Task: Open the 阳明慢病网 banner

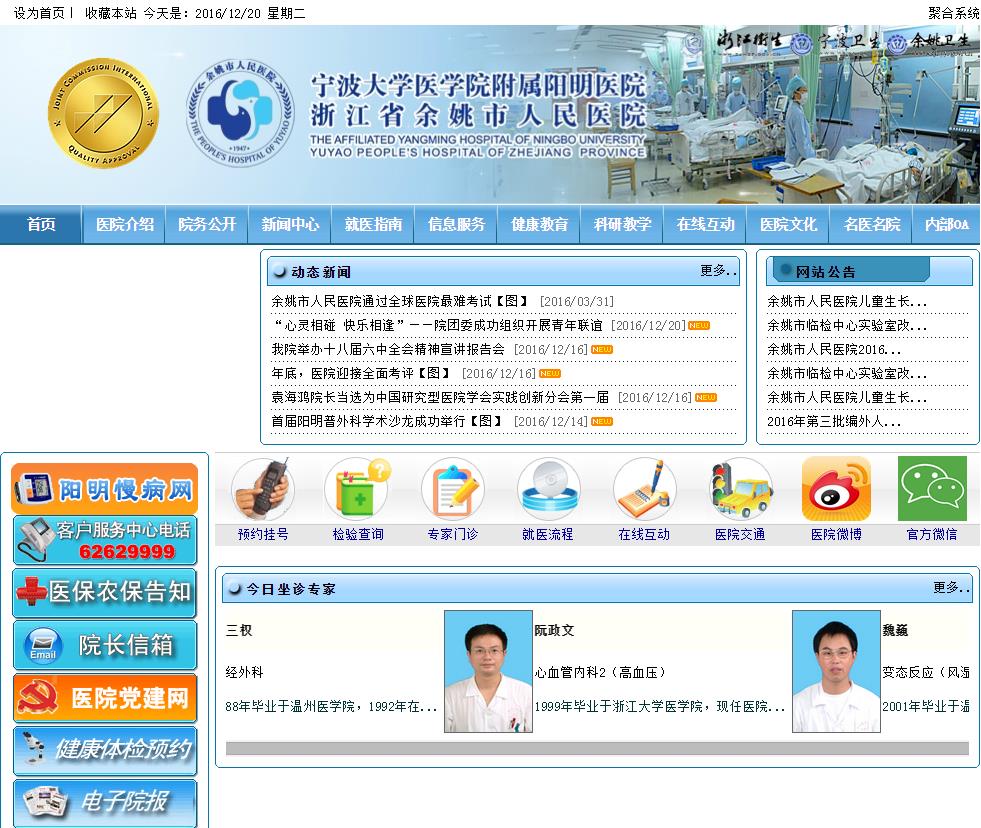Action: (x=104, y=489)
